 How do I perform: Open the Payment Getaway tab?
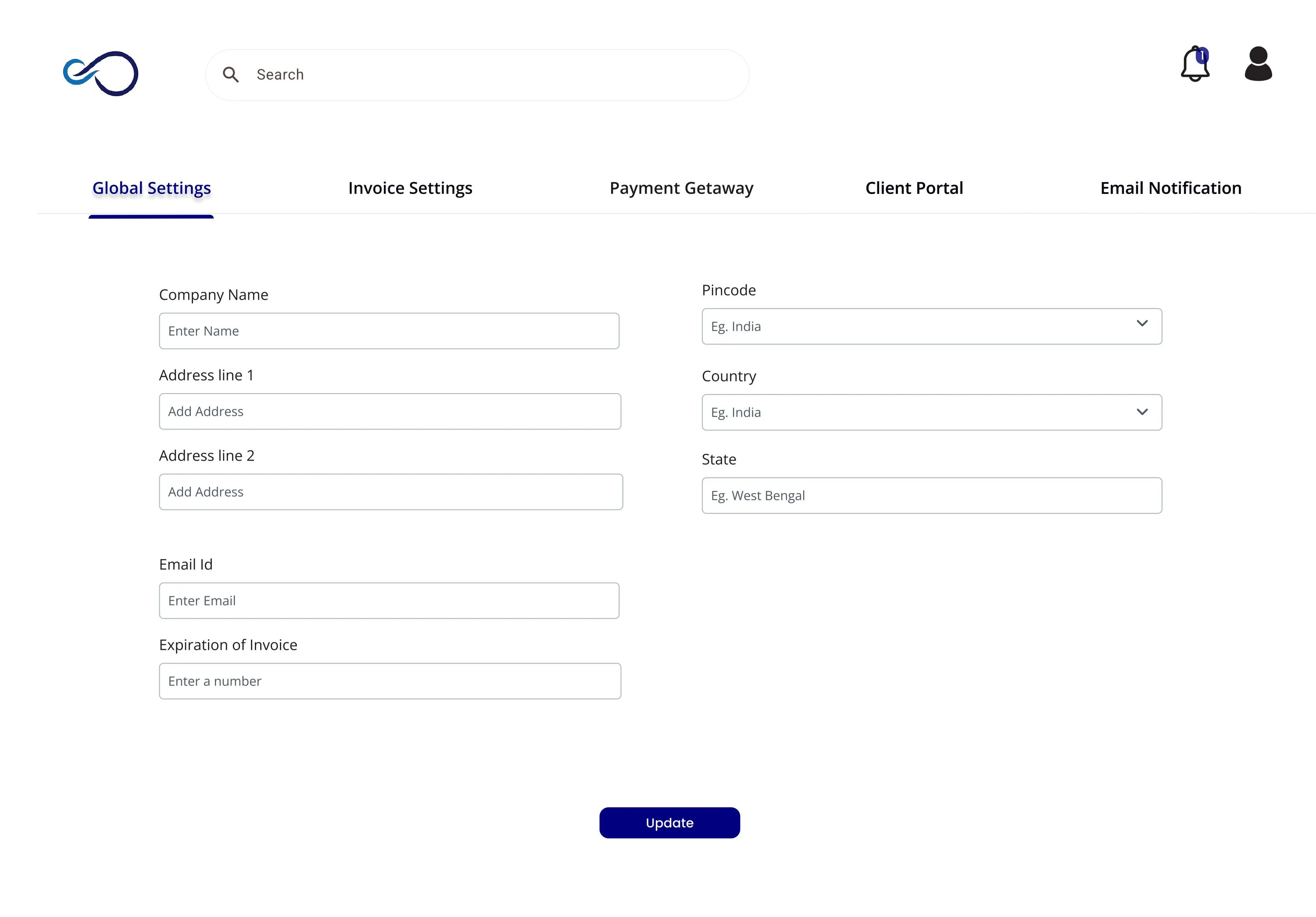pos(681,188)
